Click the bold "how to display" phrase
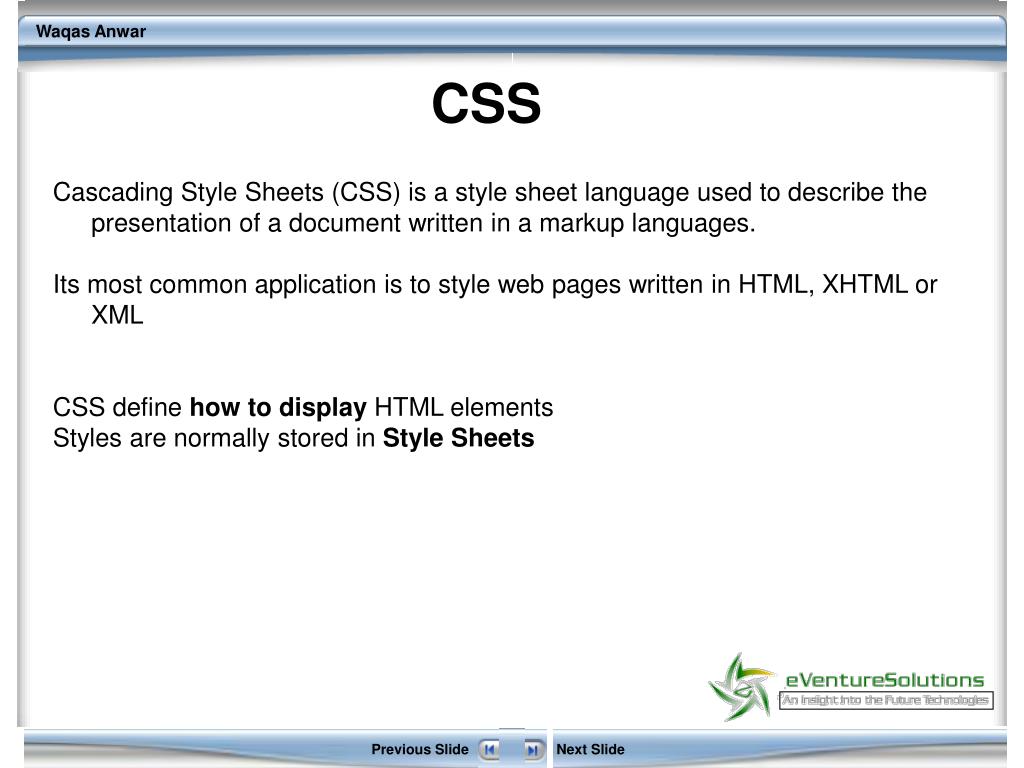This screenshot has width=1024, height=768. (x=278, y=408)
